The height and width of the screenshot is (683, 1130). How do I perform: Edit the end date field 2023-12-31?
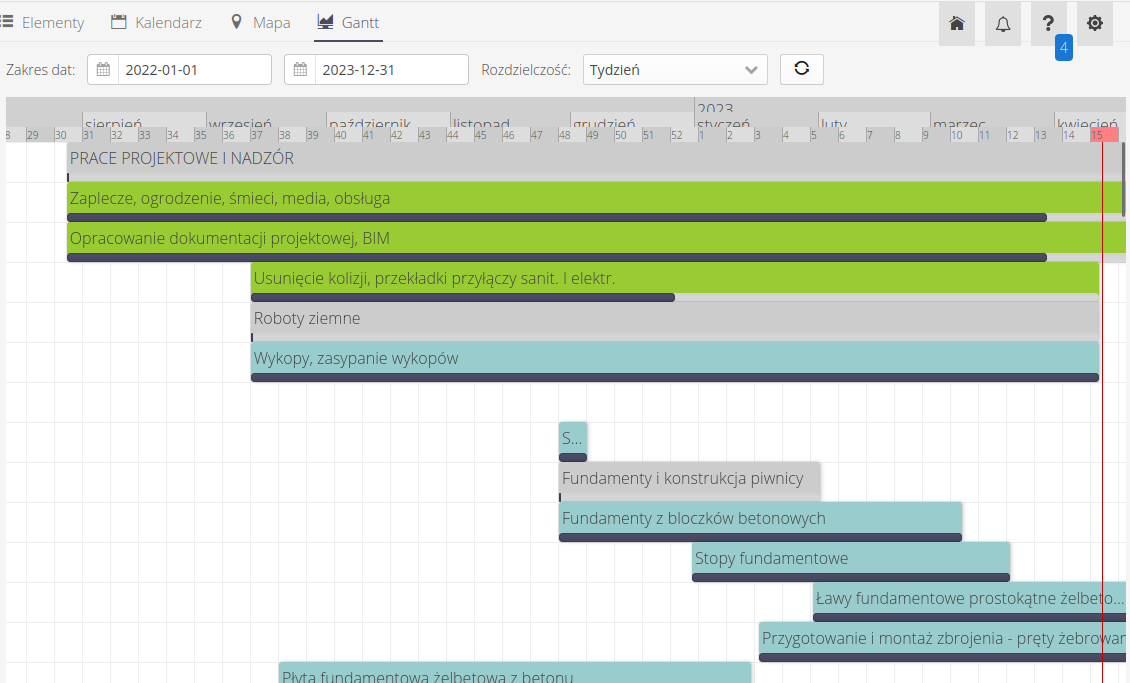pos(391,70)
